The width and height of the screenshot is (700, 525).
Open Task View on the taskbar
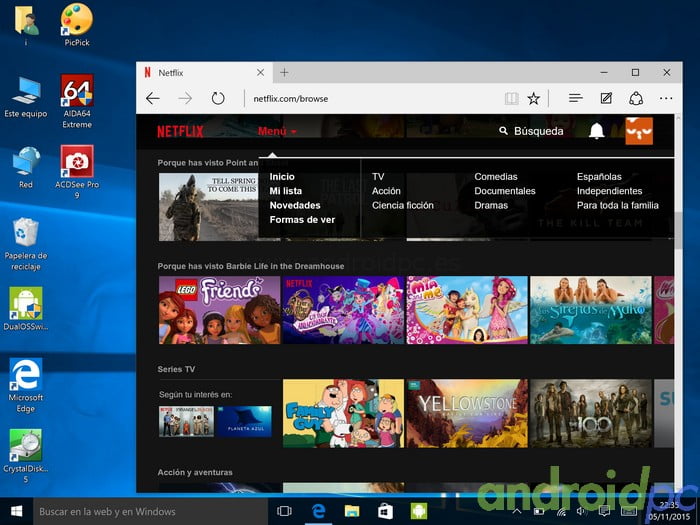click(x=284, y=512)
